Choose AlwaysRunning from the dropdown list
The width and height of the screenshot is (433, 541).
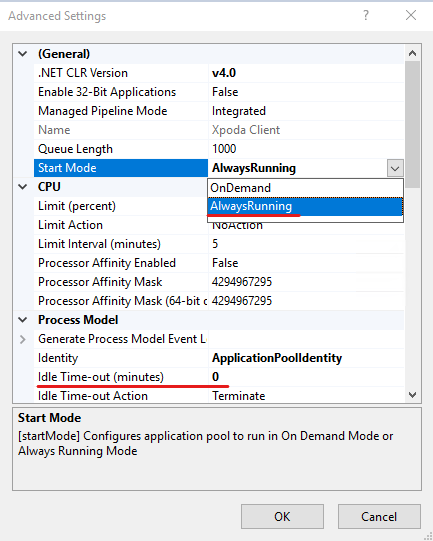[x=305, y=206]
